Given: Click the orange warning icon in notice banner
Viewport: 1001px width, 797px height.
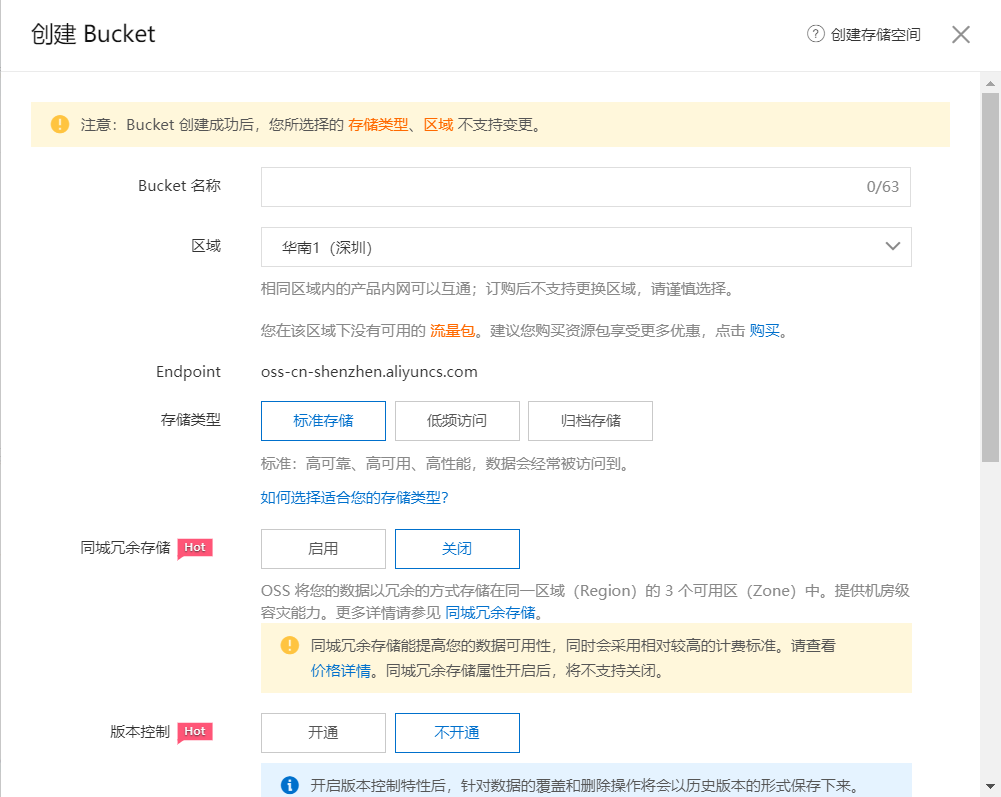Looking at the screenshot, I should pyautogui.click(x=60, y=125).
